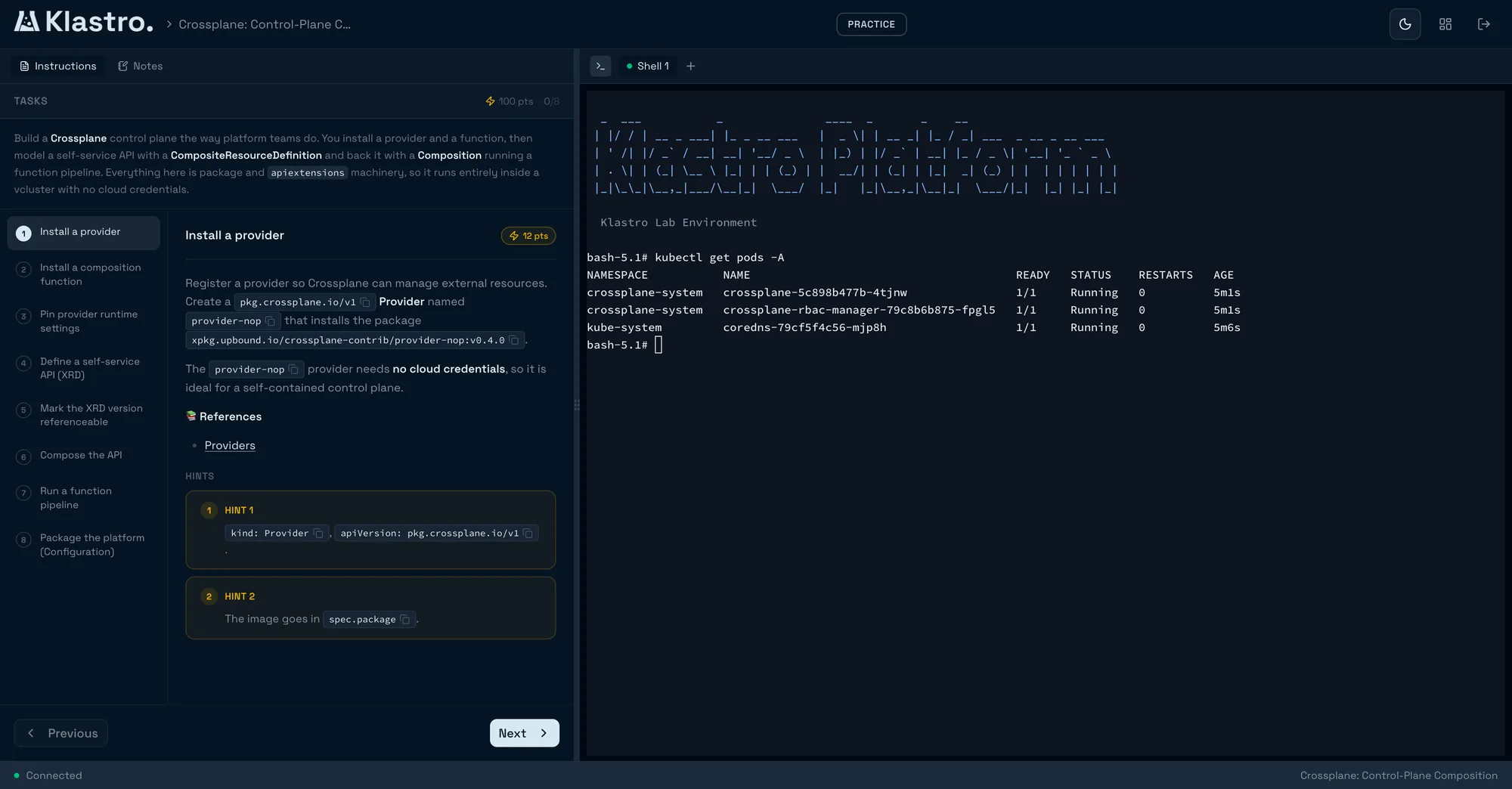The image size is (1512, 789).
Task: Add a new shell with plus icon
Action: pyautogui.click(x=690, y=66)
